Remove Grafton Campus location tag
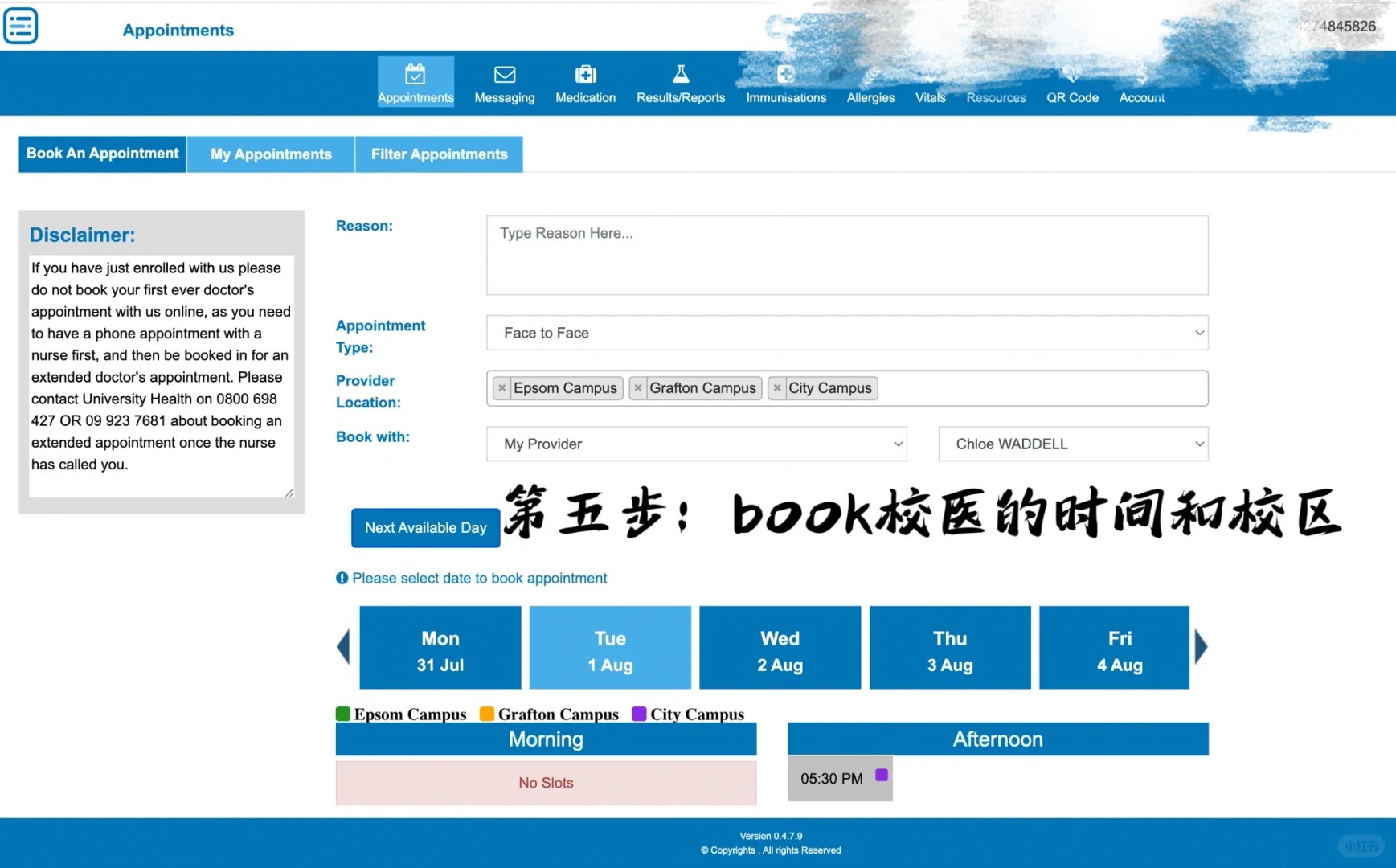 point(638,388)
